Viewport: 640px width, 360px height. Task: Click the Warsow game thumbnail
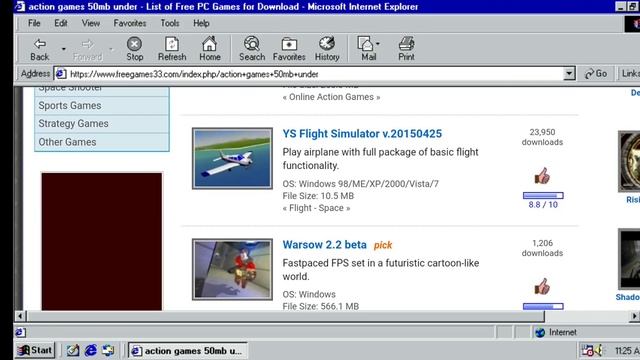232,269
